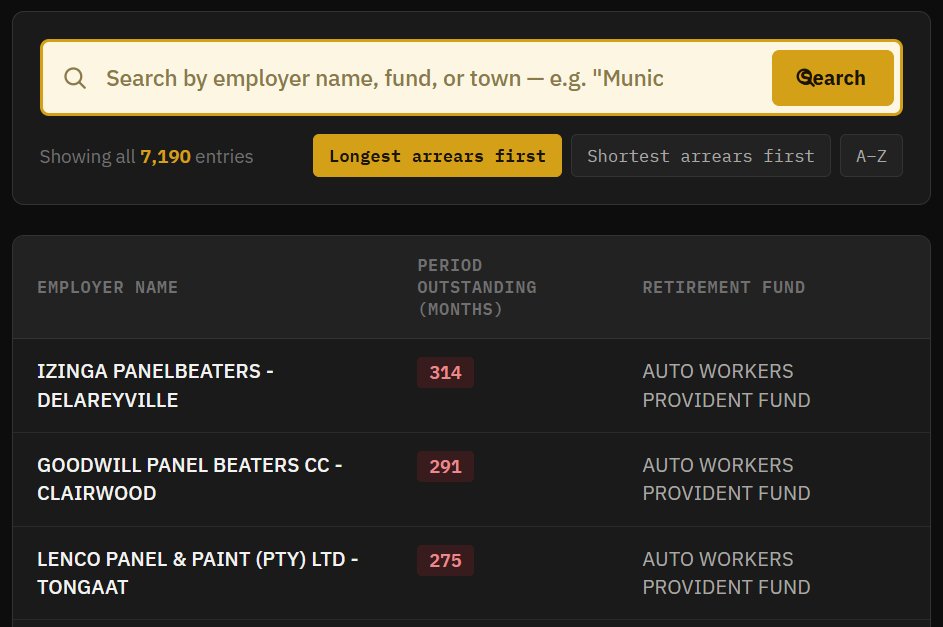Click the Period Outstanding (Months) header
Viewport: 943px width, 627px height.
pyautogui.click(x=477, y=287)
